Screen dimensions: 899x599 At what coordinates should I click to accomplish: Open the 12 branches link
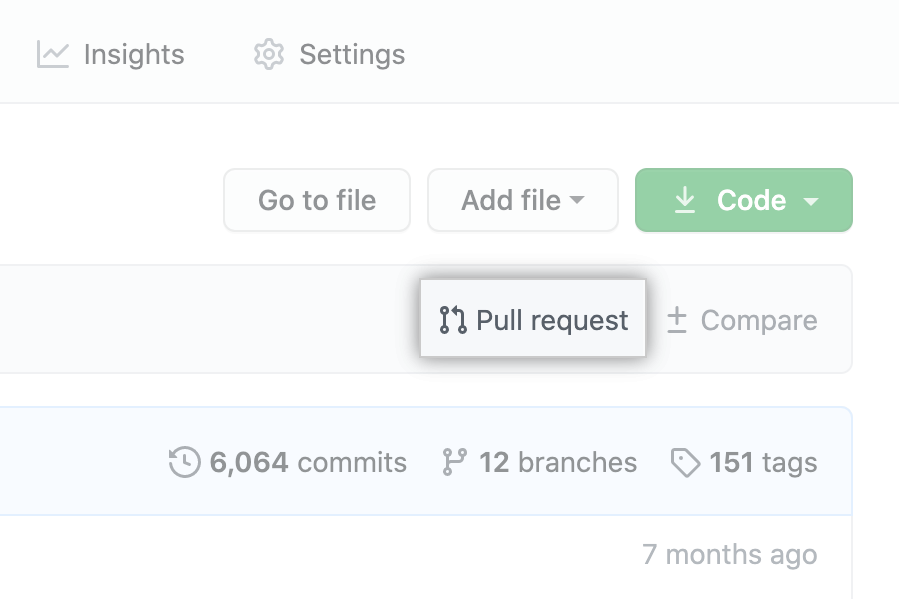(x=540, y=462)
